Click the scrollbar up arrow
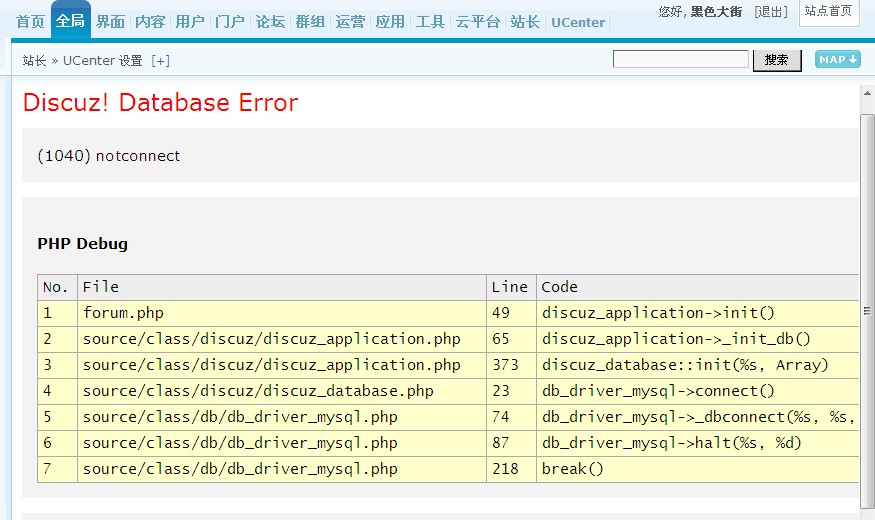This screenshot has width=875, height=520. [x=867, y=94]
